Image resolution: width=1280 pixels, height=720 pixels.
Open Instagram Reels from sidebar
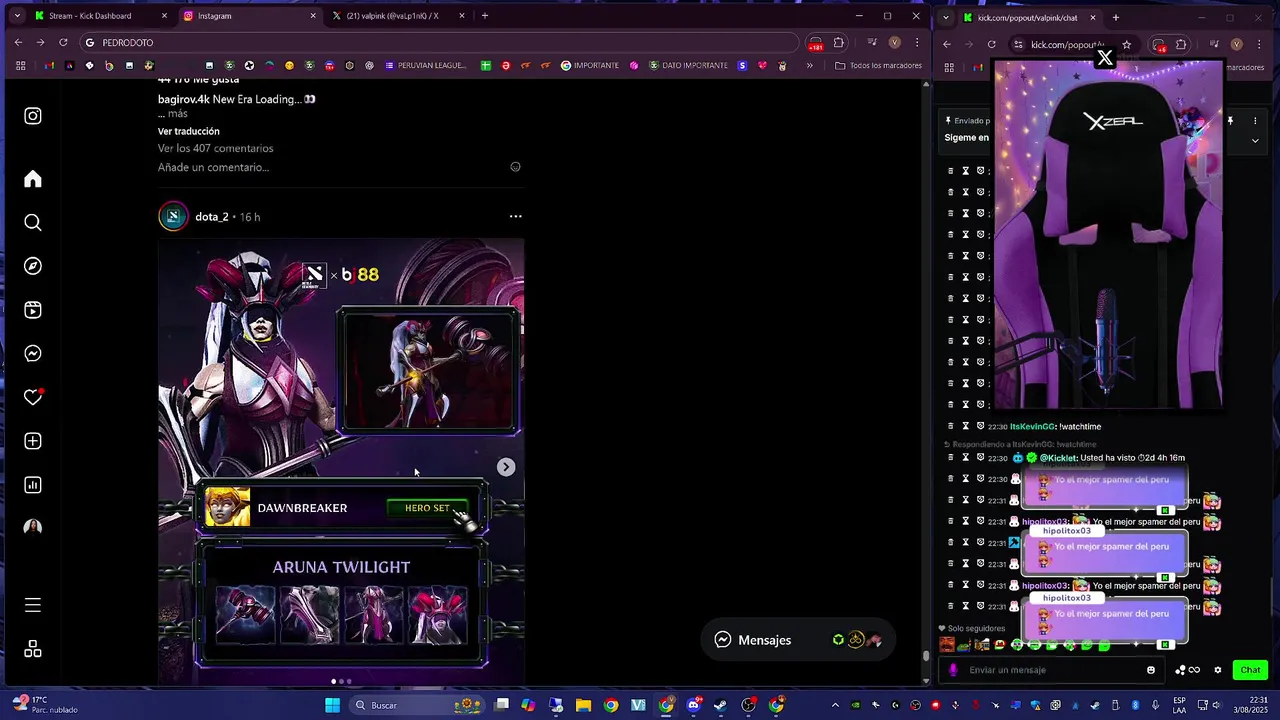(x=33, y=310)
